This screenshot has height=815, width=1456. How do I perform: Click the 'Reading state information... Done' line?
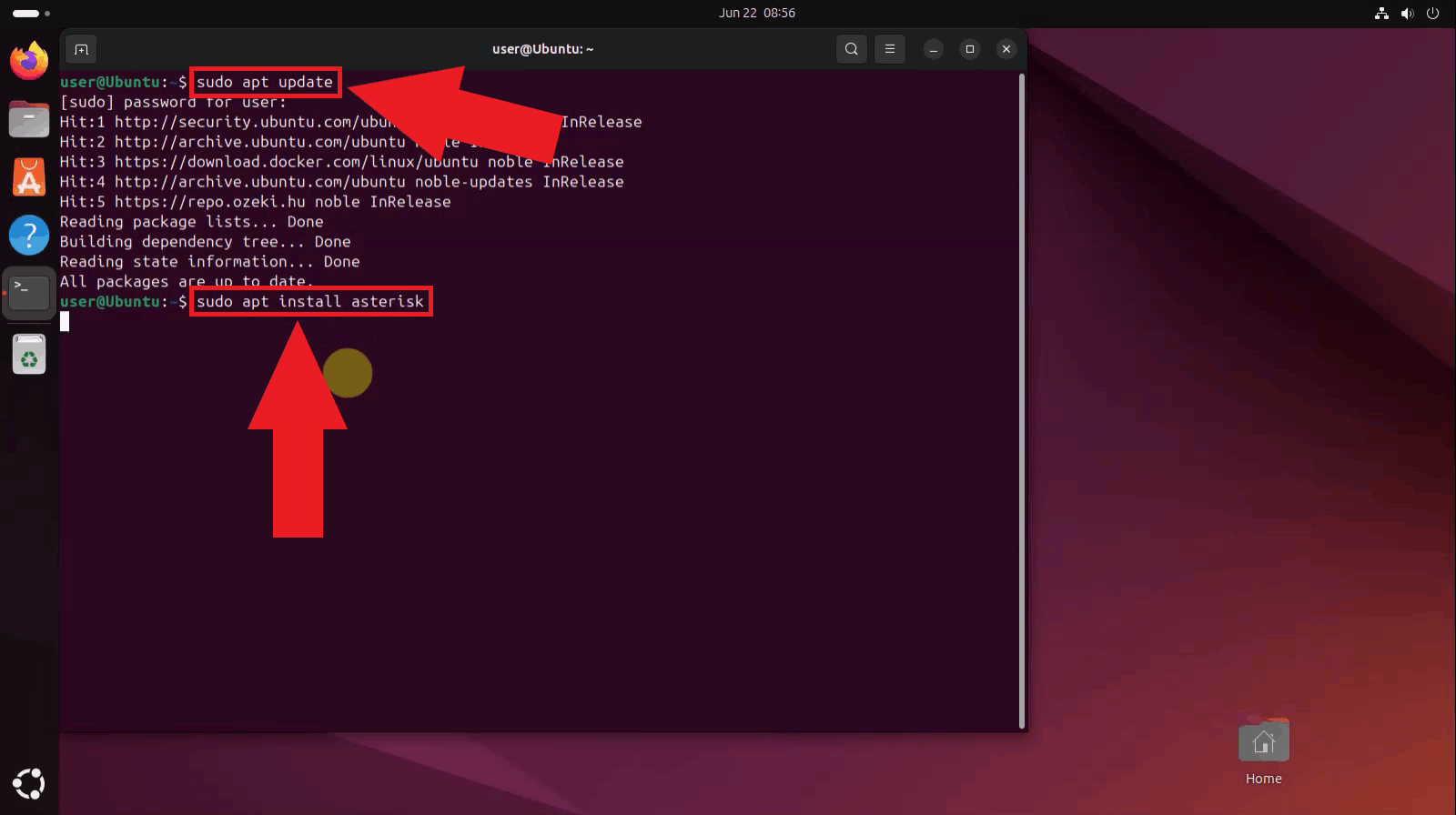pos(210,262)
